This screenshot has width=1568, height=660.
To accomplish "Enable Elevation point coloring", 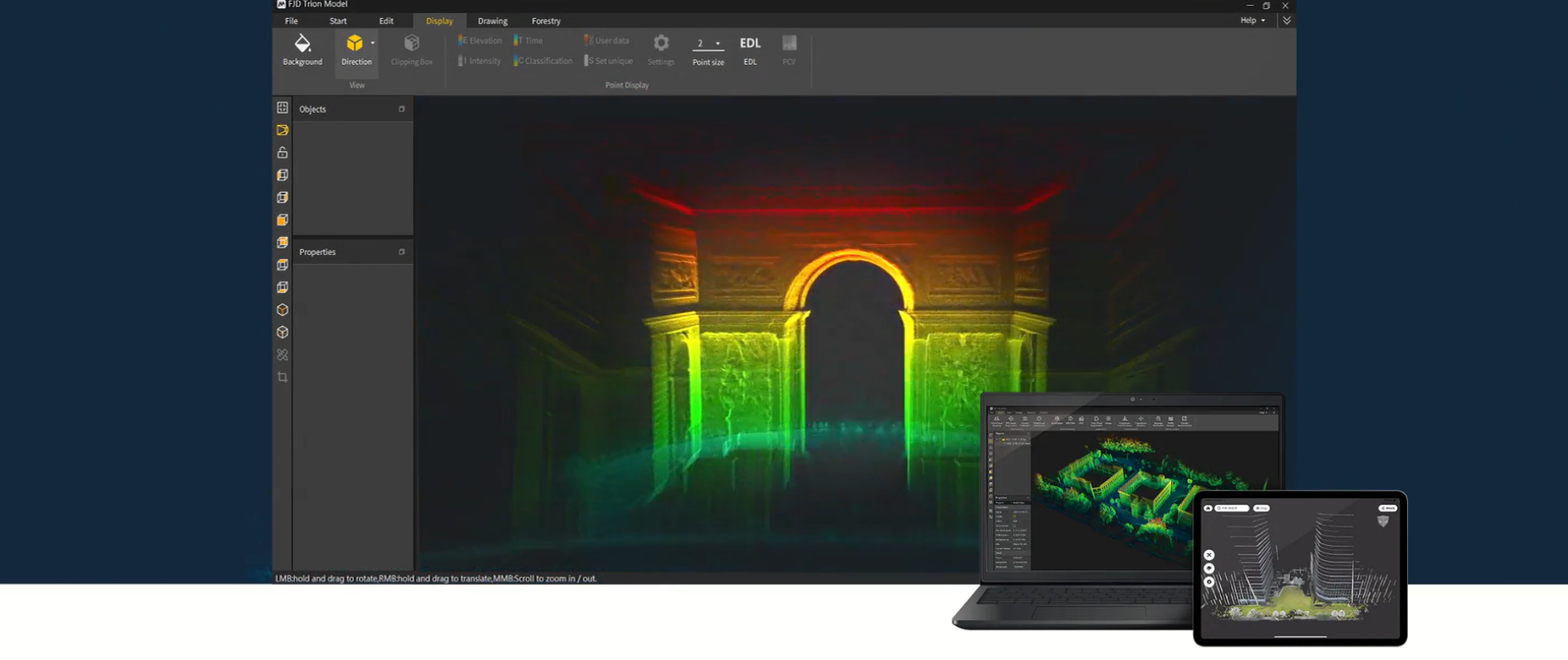I will click(480, 40).
